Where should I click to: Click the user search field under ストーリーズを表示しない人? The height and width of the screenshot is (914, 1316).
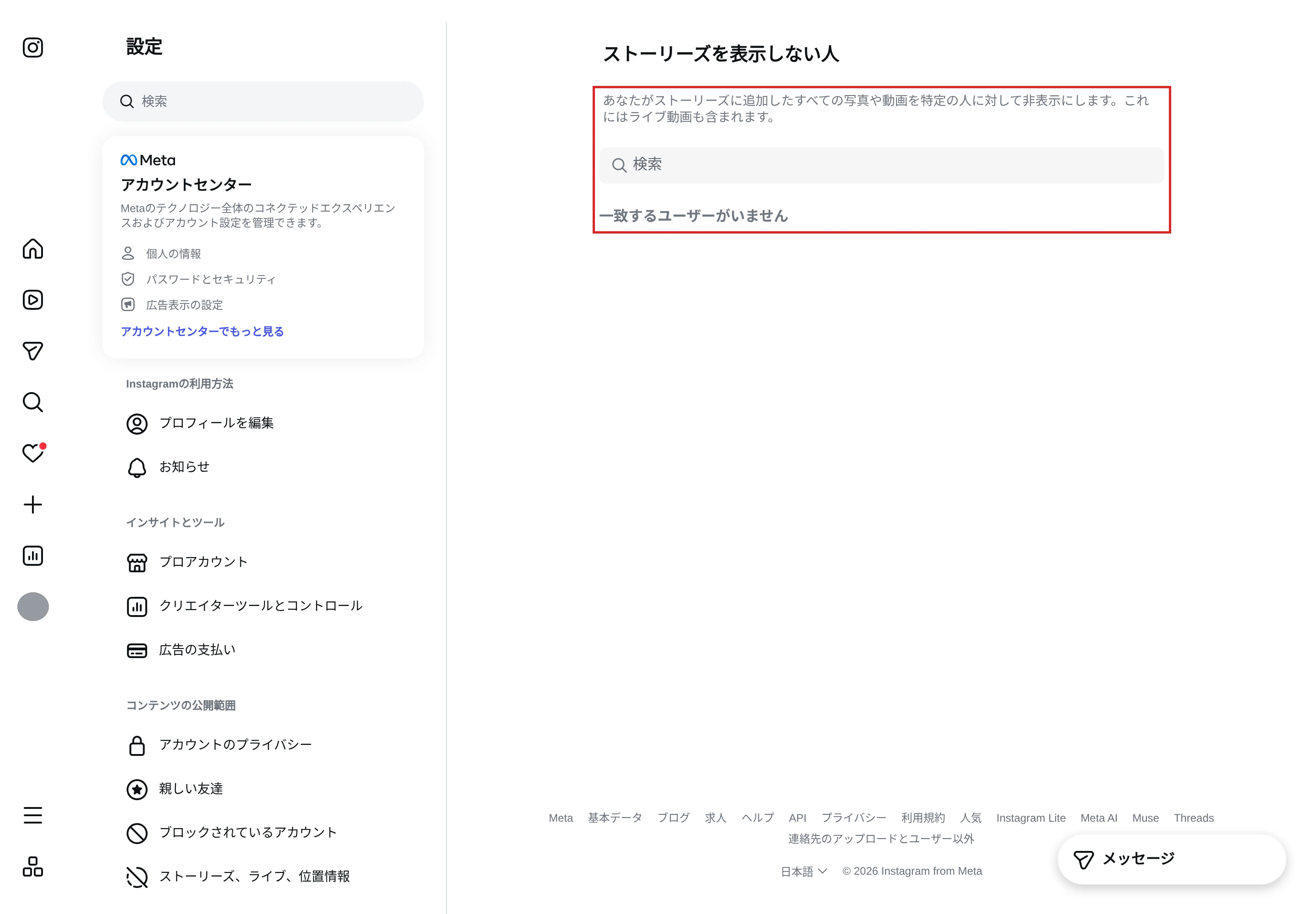click(x=881, y=165)
